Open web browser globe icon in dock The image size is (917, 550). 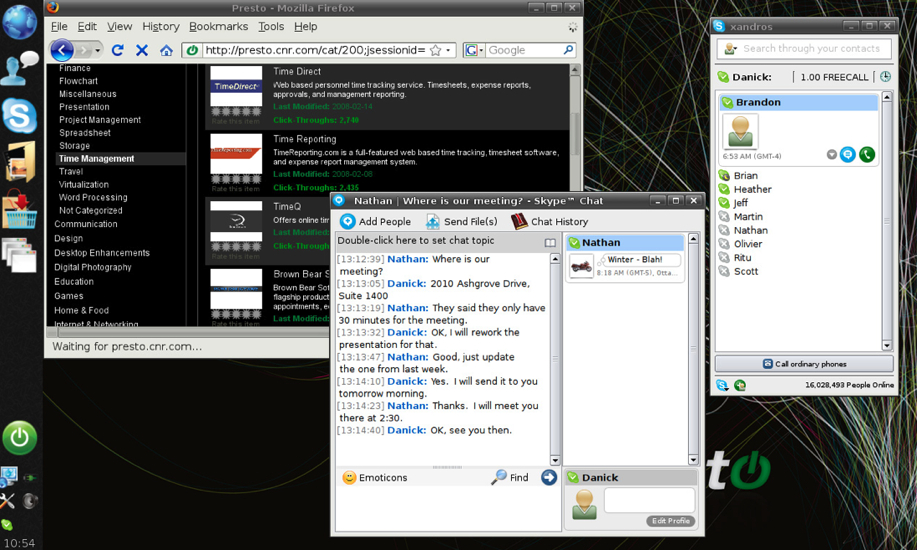coord(20,22)
